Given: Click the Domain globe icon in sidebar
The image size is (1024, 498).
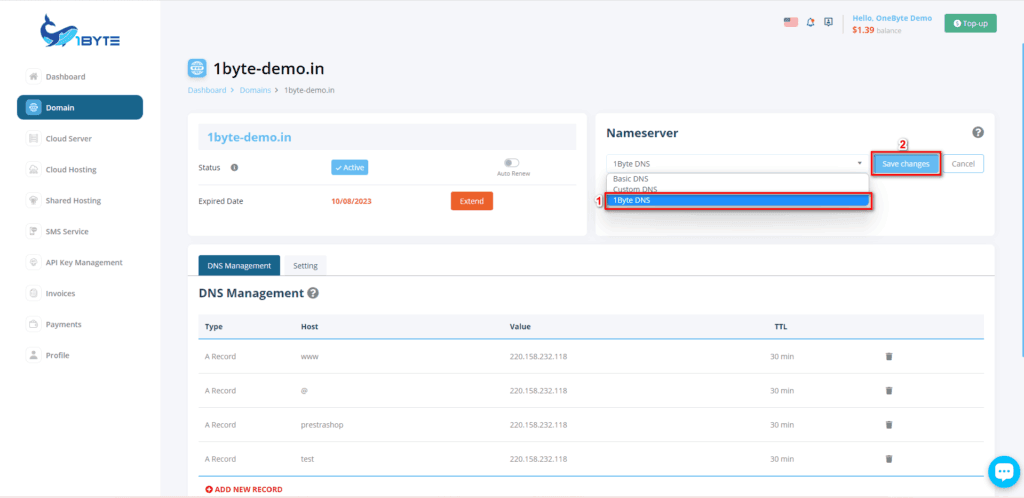Looking at the screenshot, I should (33, 108).
